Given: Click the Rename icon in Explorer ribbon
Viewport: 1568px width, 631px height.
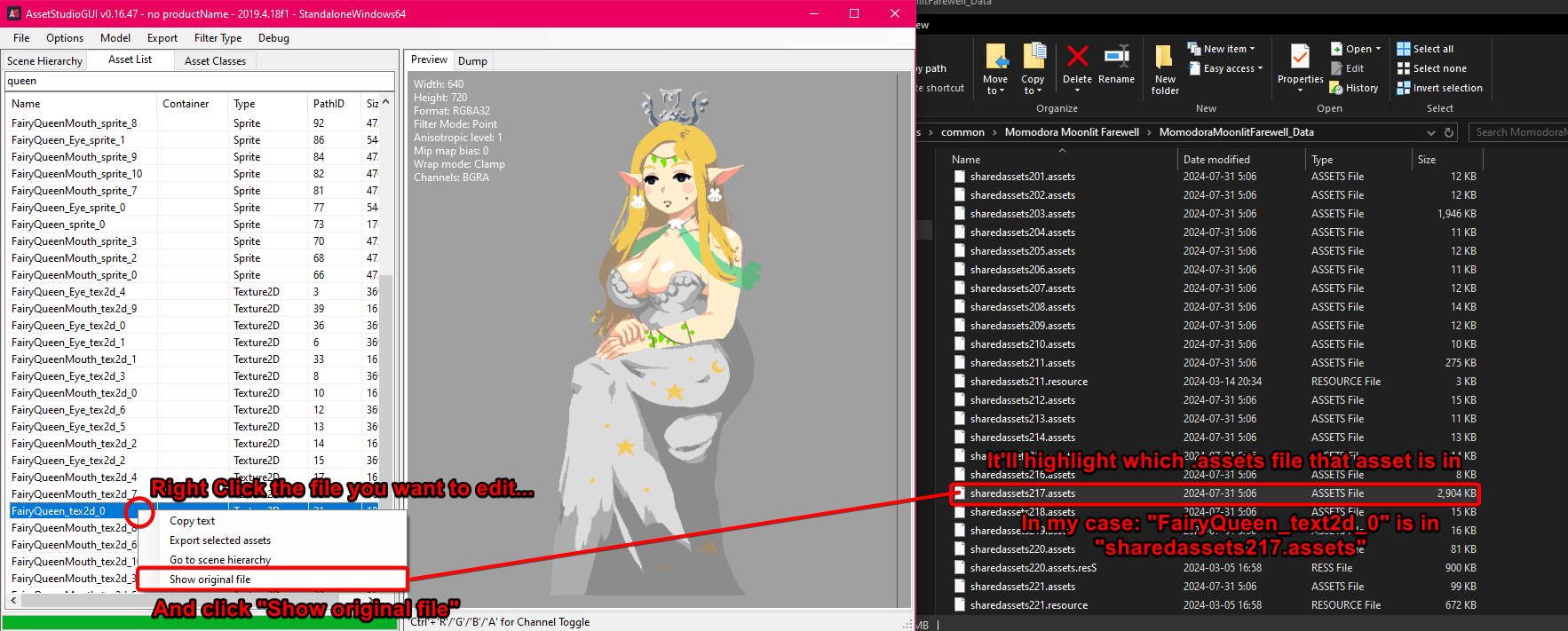Looking at the screenshot, I should coord(1116,56).
